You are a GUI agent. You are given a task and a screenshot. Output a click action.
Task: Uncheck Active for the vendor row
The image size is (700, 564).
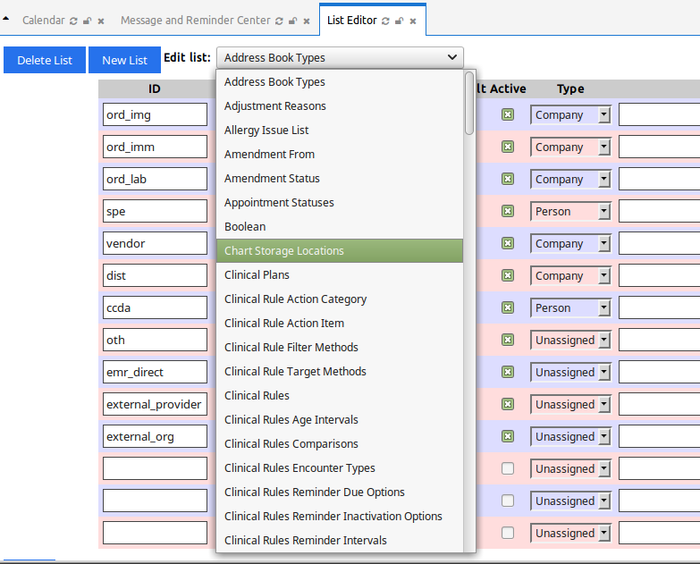pyautogui.click(x=508, y=243)
